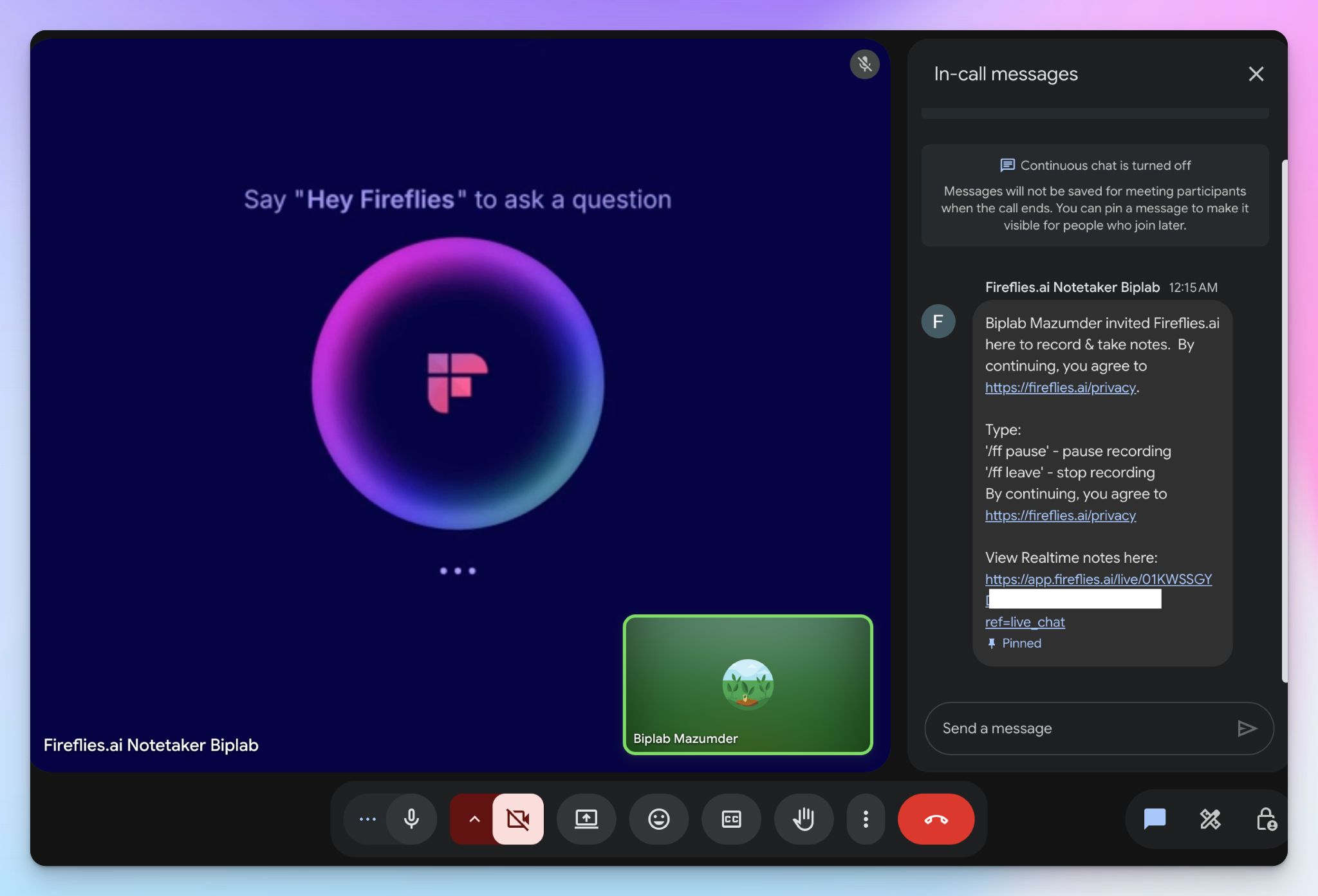This screenshot has width=1318, height=896.
Task: Leave the call
Action: [936, 819]
